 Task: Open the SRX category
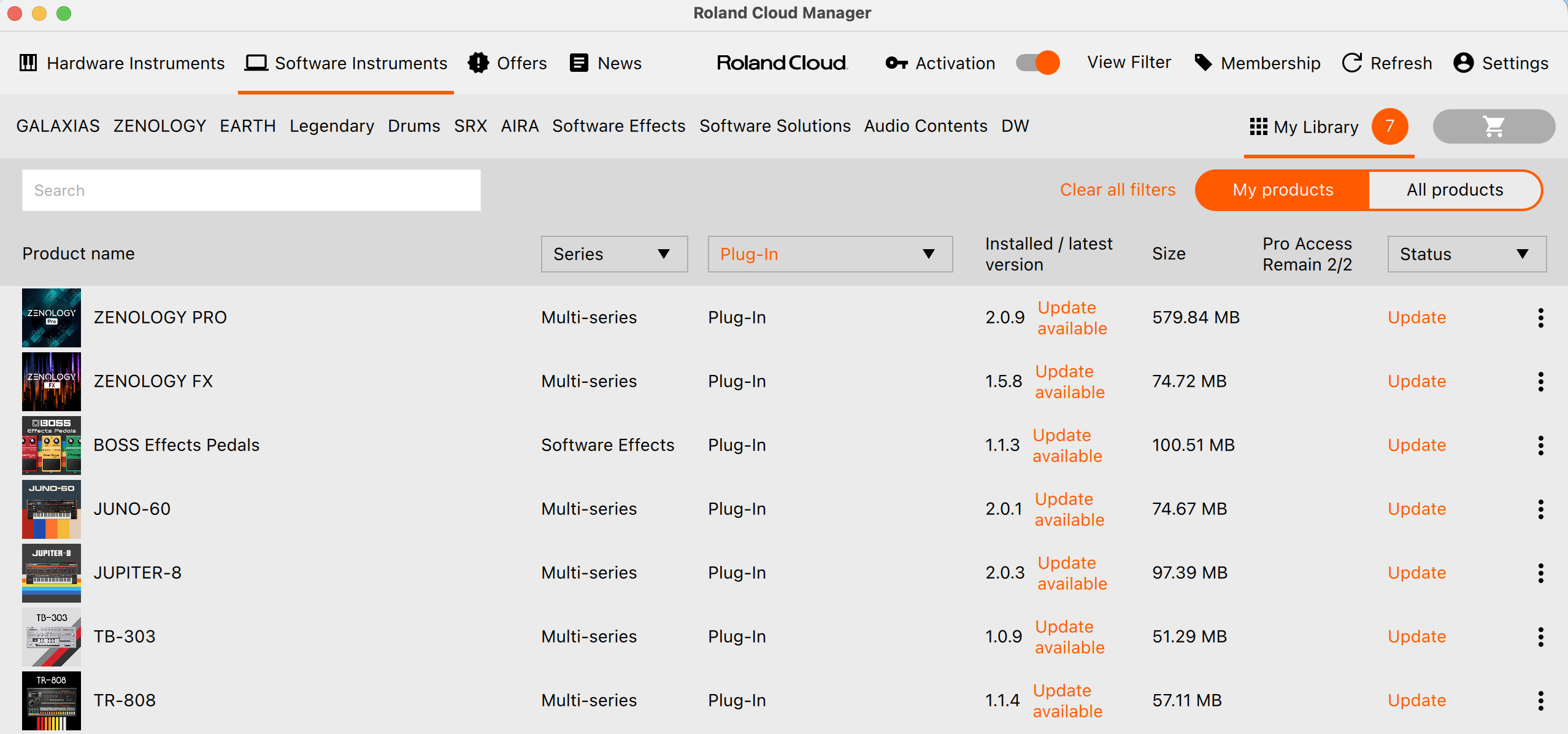coord(471,126)
